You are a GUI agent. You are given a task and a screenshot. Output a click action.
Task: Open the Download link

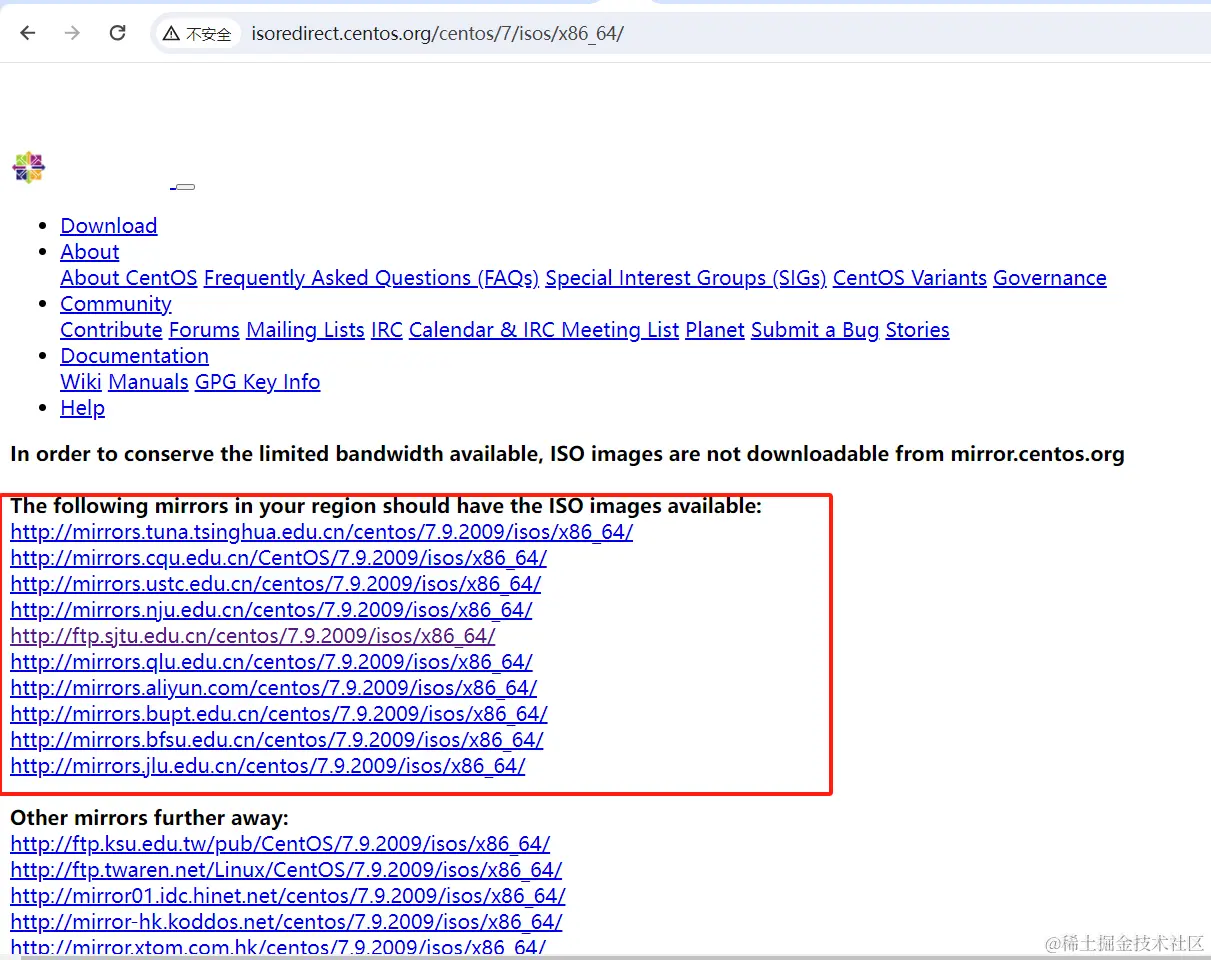109,226
